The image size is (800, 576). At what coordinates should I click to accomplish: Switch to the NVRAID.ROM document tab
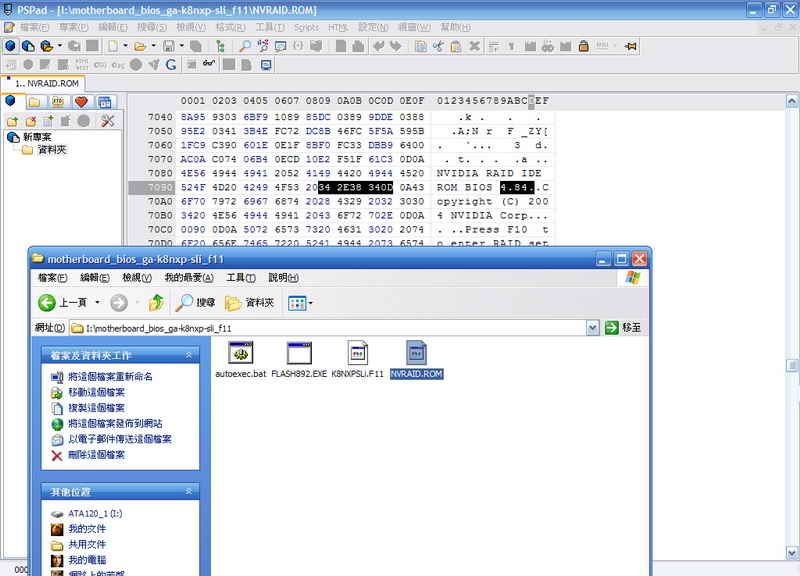pyautogui.click(x=47, y=84)
